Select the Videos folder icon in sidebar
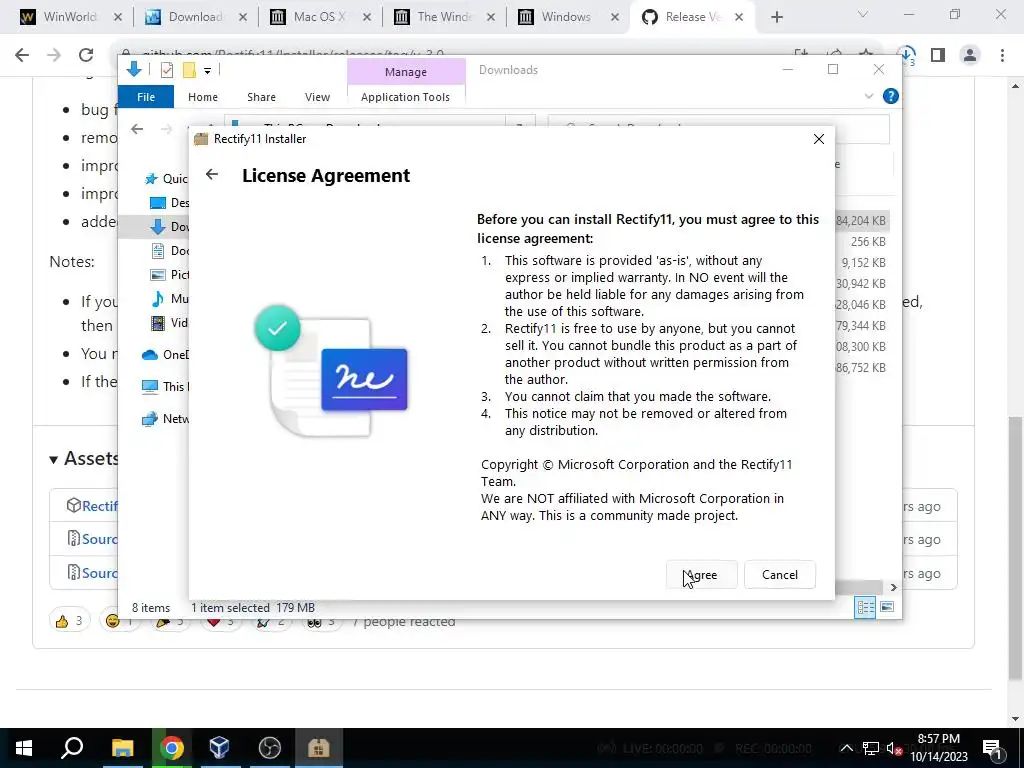This screenshot has width=1024, height=768. pos(157,323)
